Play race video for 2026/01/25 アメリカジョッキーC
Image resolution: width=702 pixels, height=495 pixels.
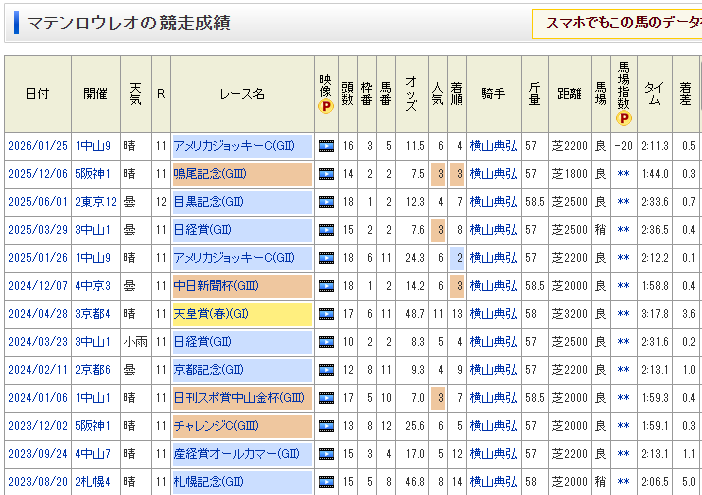point(326,146)
